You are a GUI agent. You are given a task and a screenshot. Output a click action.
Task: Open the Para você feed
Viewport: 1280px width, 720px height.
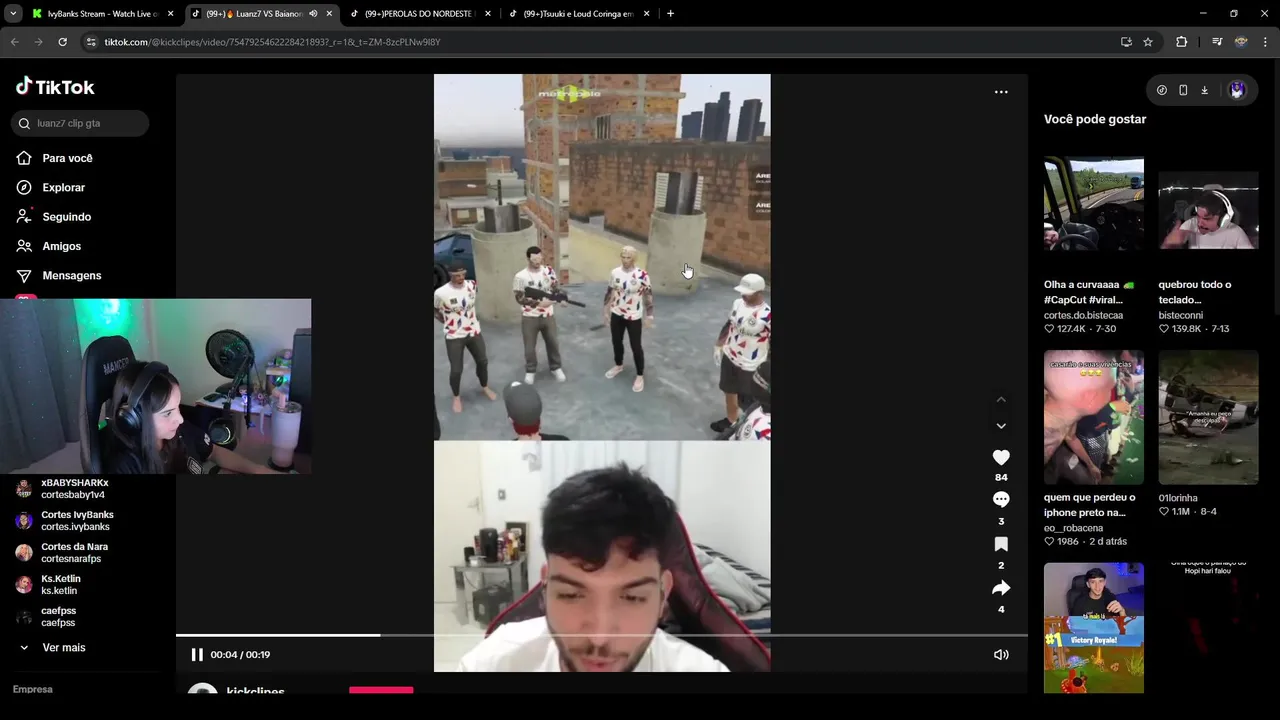[x=55, y=158]
